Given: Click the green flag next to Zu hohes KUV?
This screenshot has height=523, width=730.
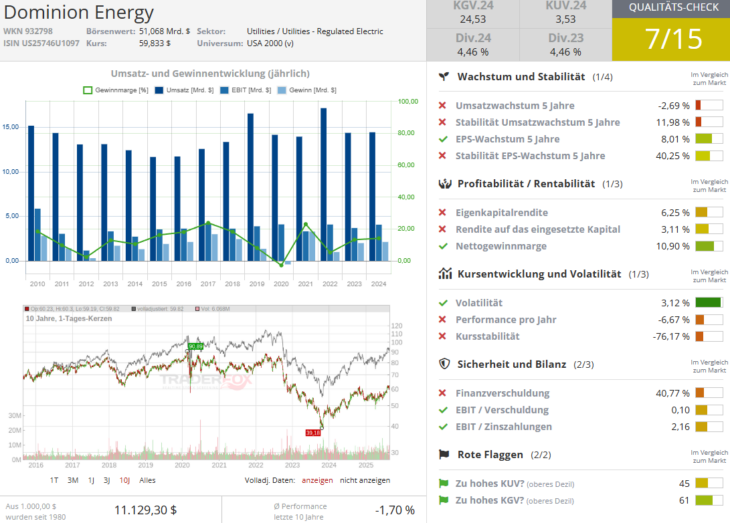Looking at the screenshot, I should [443, 484].
